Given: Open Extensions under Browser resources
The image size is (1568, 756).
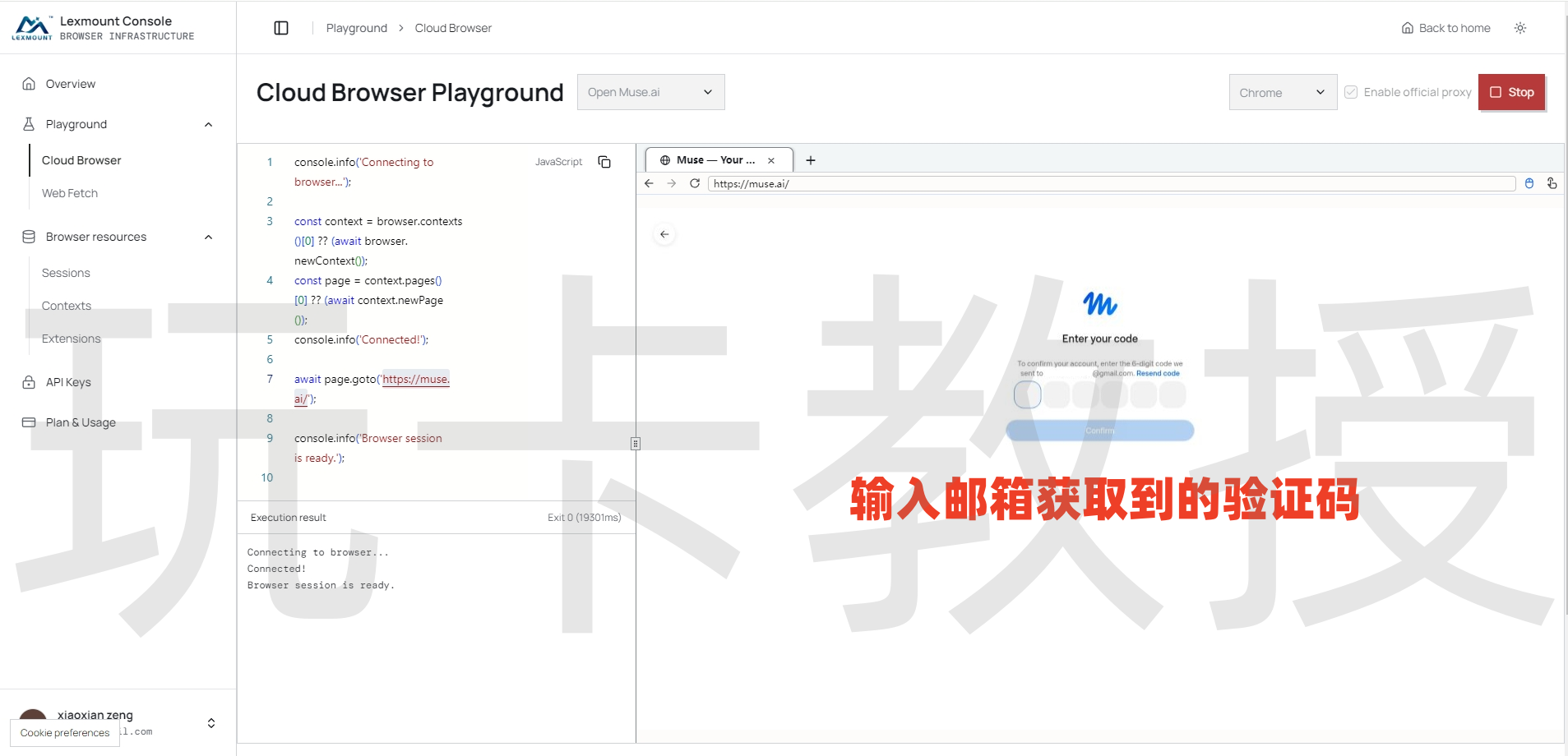Looking at the screenshot, I should (x=72, y=339).
